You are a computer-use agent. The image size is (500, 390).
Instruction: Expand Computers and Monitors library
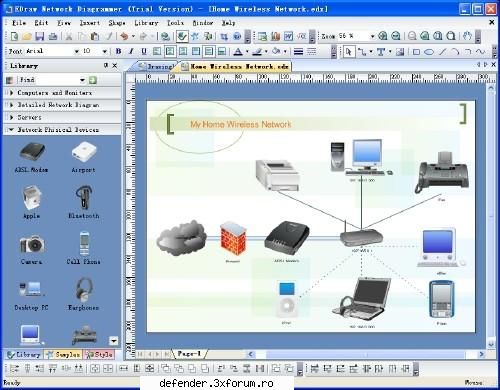pyautogui.click(x=62, y=93)
